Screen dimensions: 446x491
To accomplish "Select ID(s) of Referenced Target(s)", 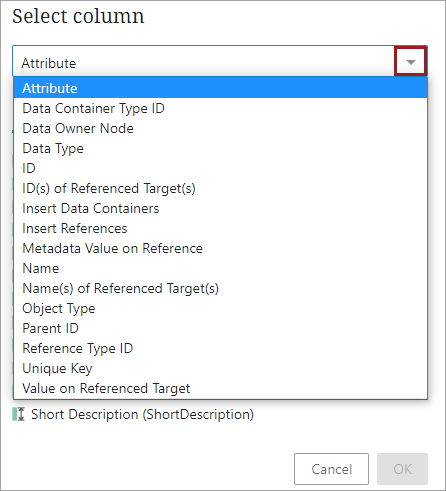I will click(x=220, y=188).
